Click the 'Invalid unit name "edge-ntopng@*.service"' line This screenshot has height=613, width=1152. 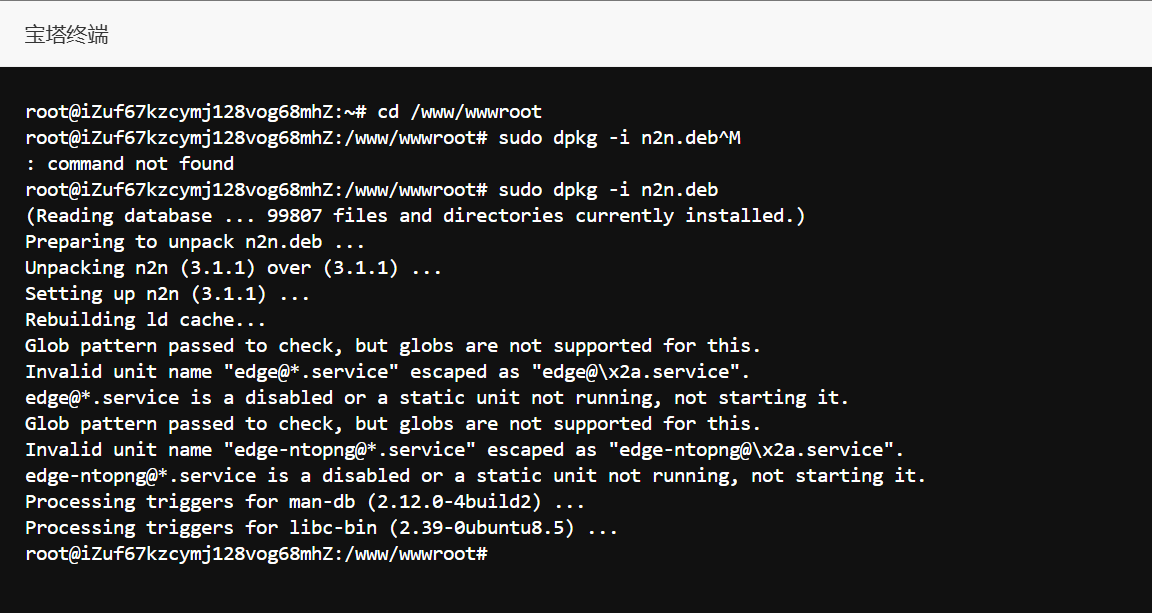pos(464,450)
